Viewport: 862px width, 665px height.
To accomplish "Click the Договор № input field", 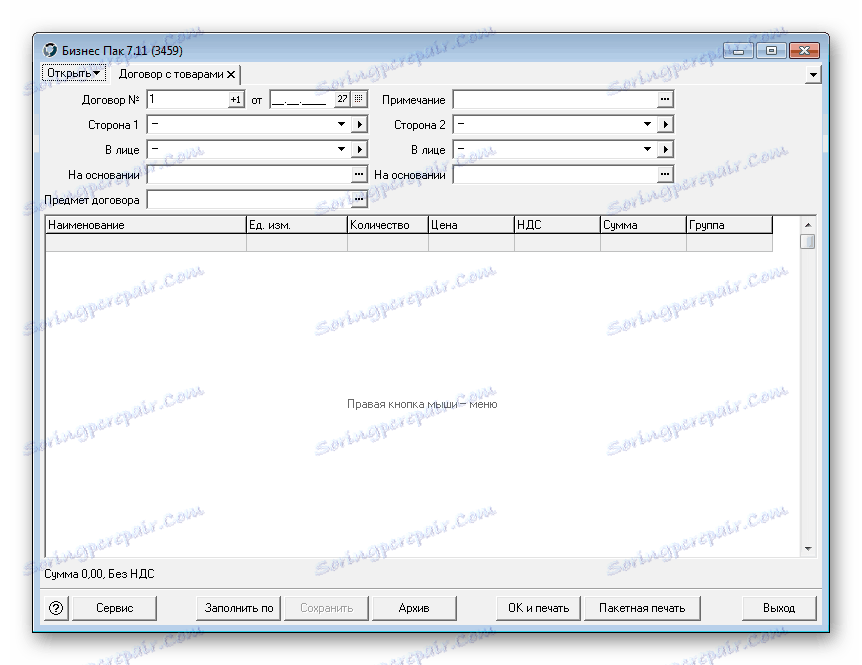I will pyautogui.click(x=187, y=99).
